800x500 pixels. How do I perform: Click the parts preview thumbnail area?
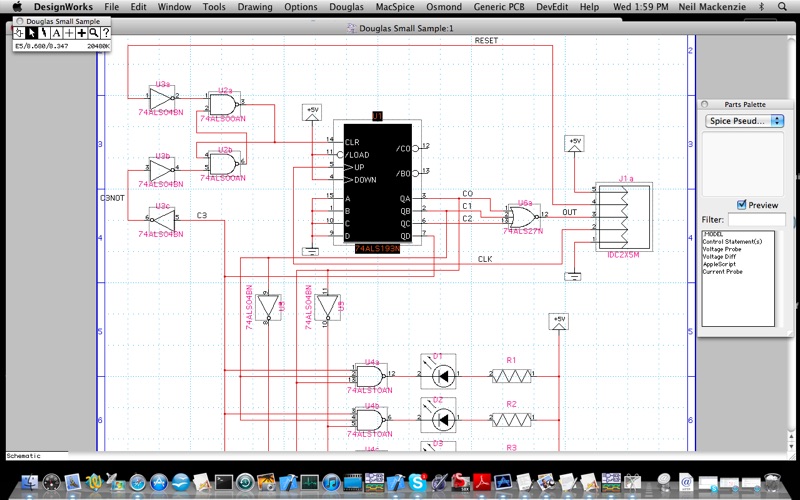coord(743,164)
